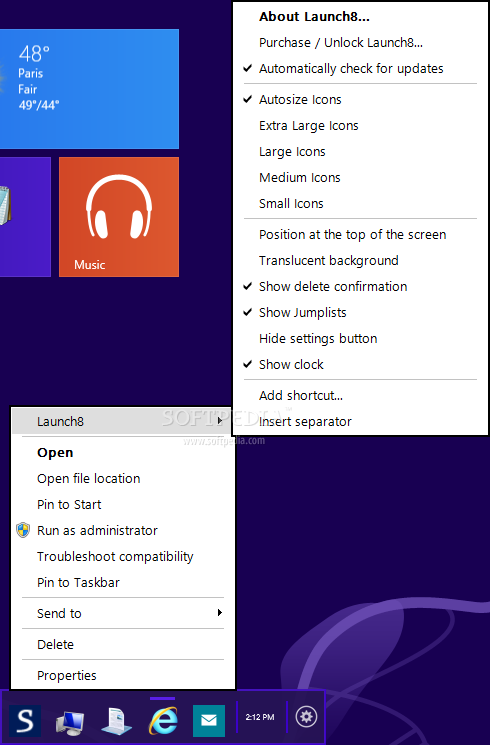Select Extra Large Icons option

(360, 126)
